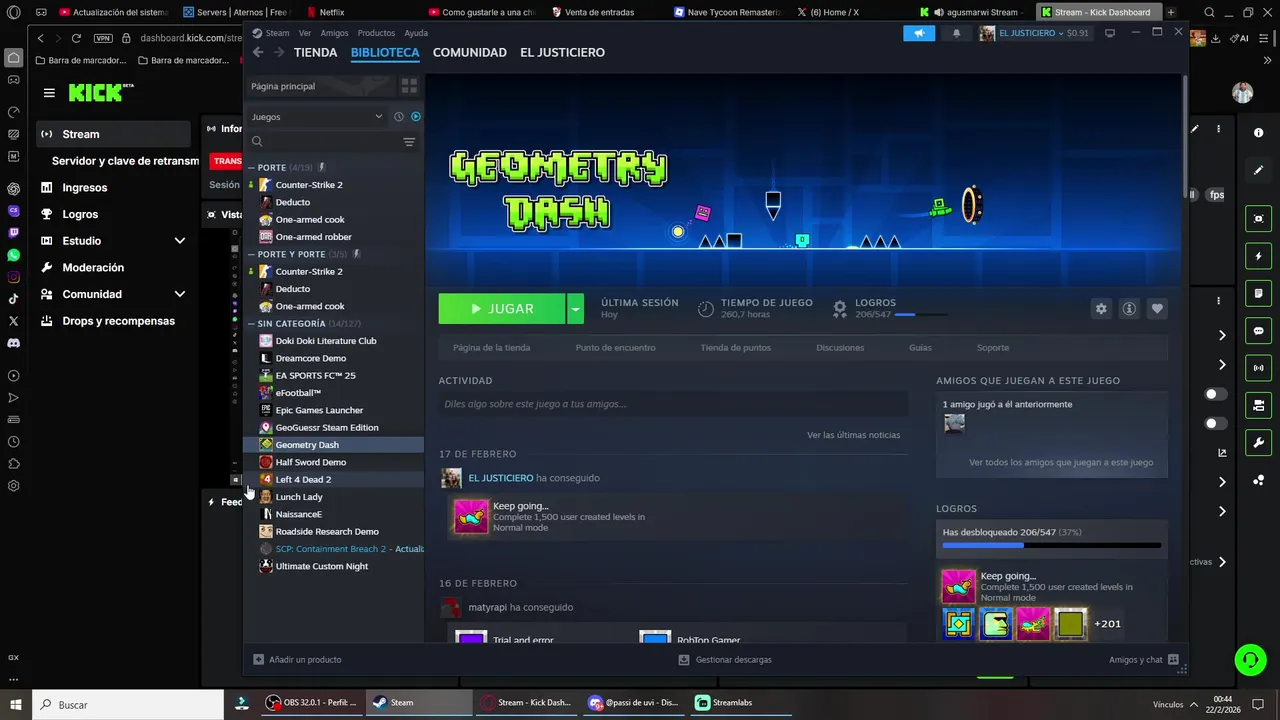Click Windows Start button
Viewport: 1280px width, 720px height.
click(16, 704)
